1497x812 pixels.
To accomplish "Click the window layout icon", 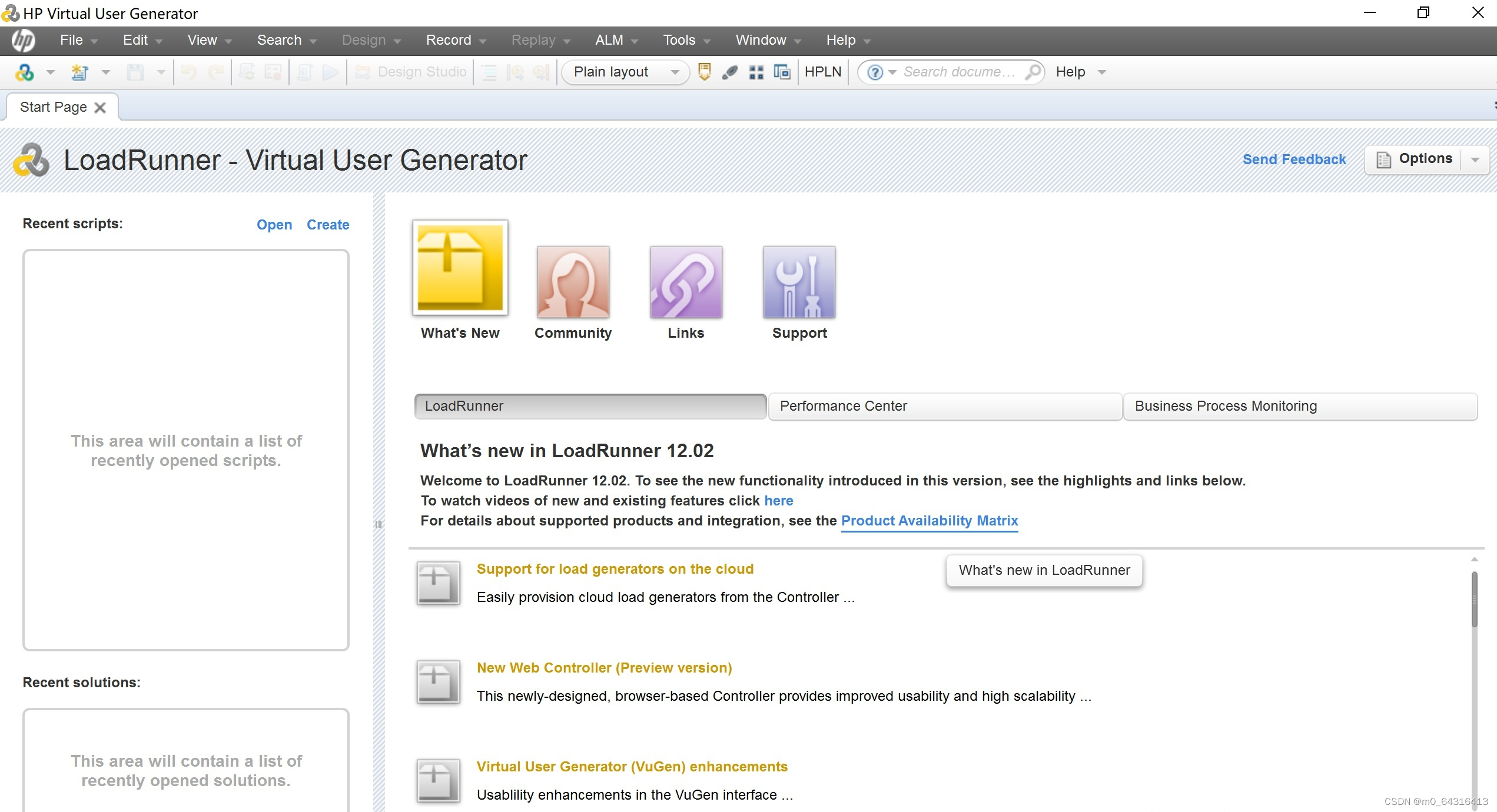I will (783, 72).
